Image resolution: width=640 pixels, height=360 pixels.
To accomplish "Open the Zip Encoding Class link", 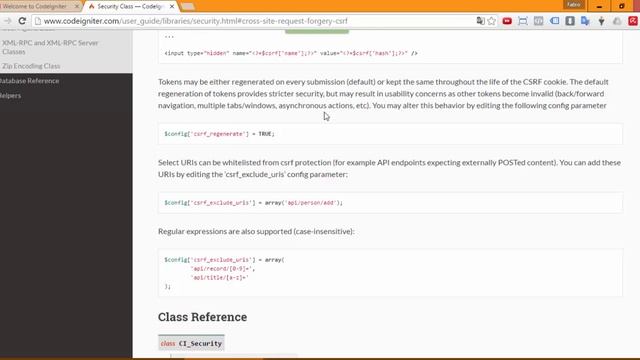I will pyautogui.click(x=31, y=66).
